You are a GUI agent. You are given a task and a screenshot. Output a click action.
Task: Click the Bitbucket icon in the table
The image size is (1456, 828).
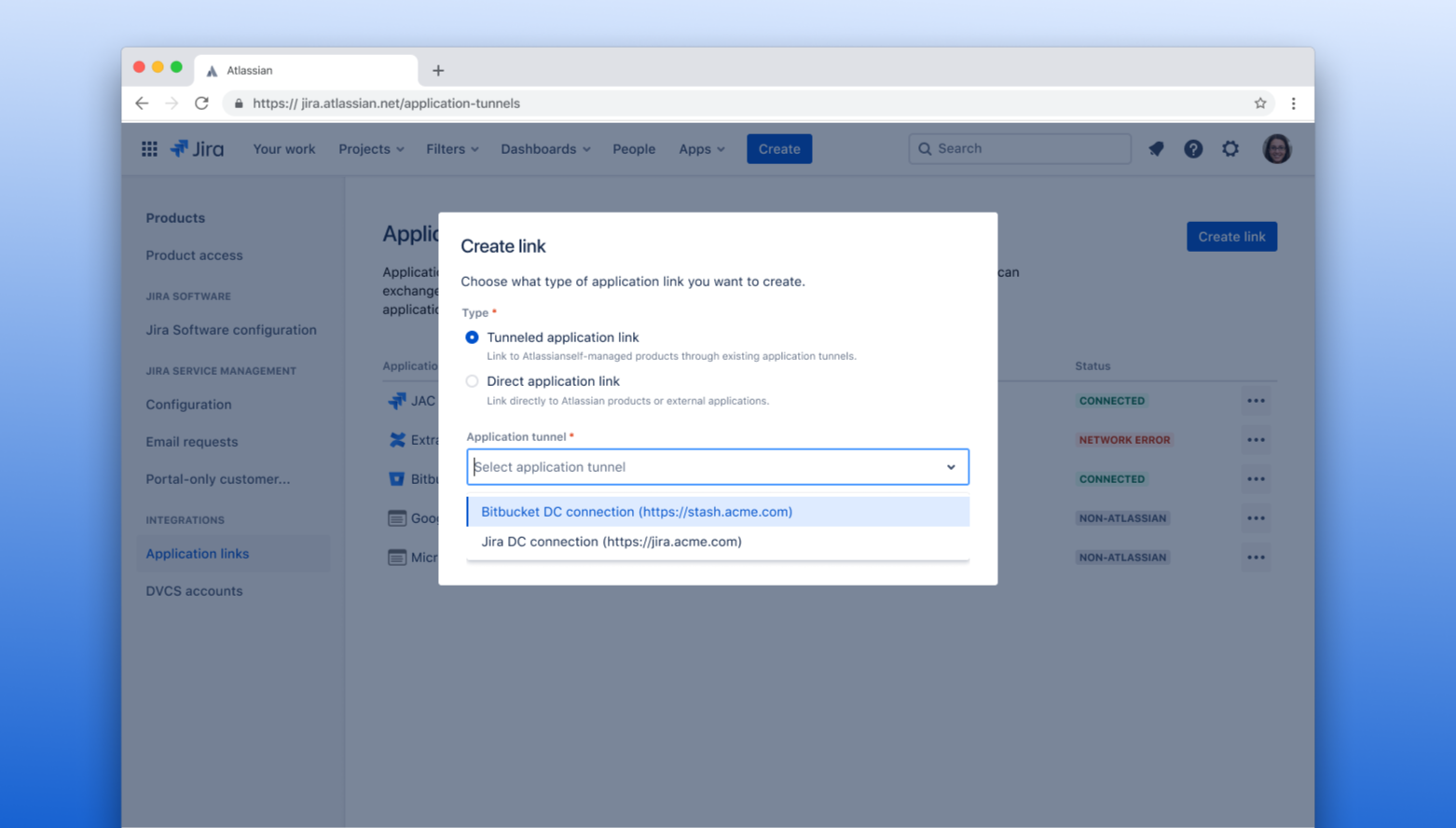397,479
